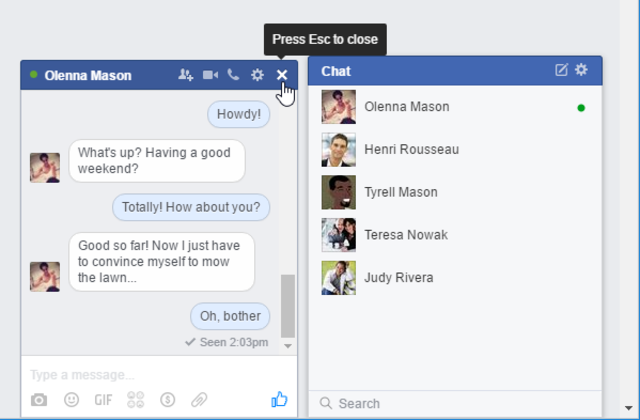Open chat with Judy Rivera
Viewport: 640px width, 420px height.
(x=455, y=278)
